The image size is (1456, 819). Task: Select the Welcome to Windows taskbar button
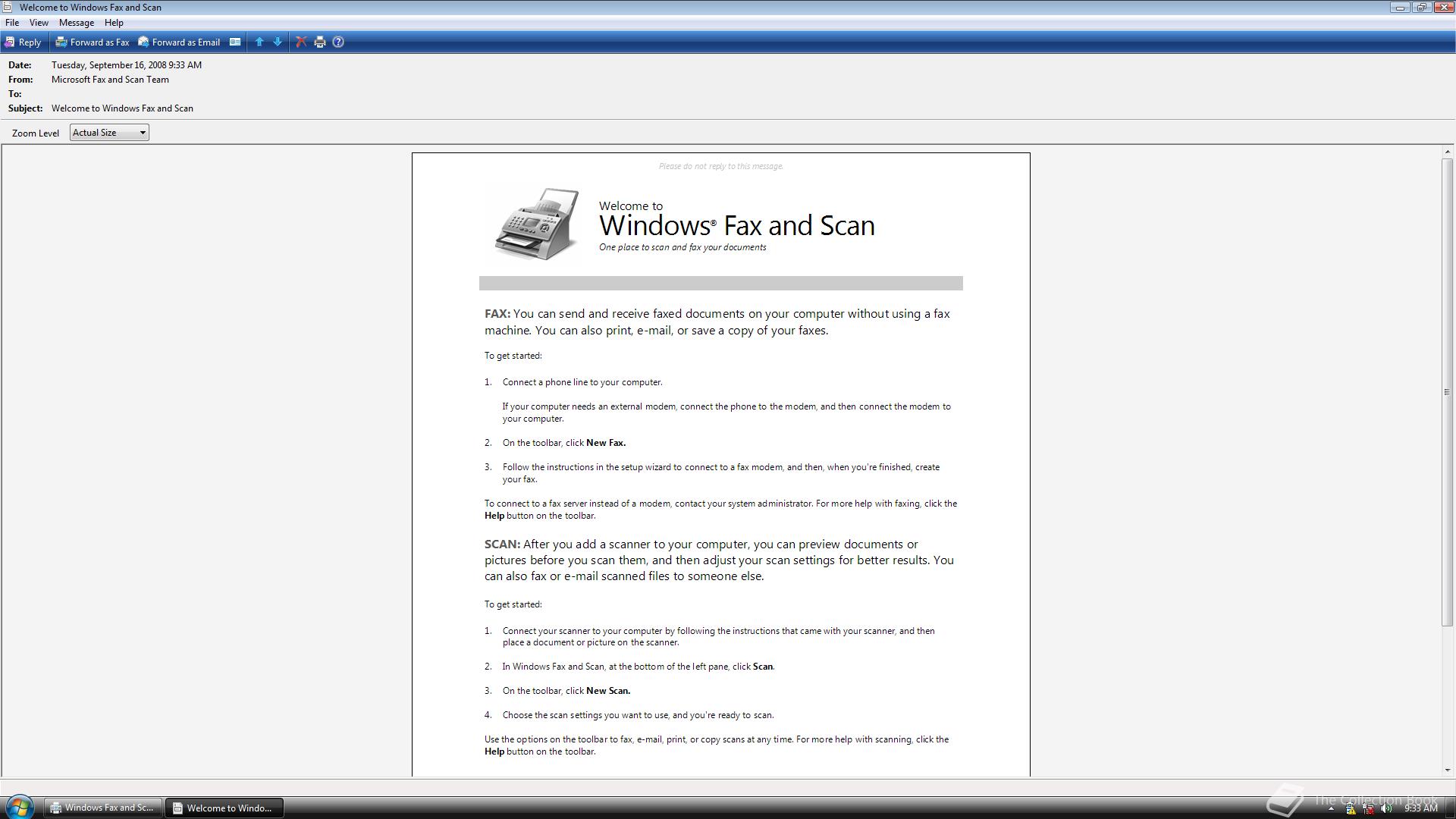pyautogui.click(x=224, y=808)
